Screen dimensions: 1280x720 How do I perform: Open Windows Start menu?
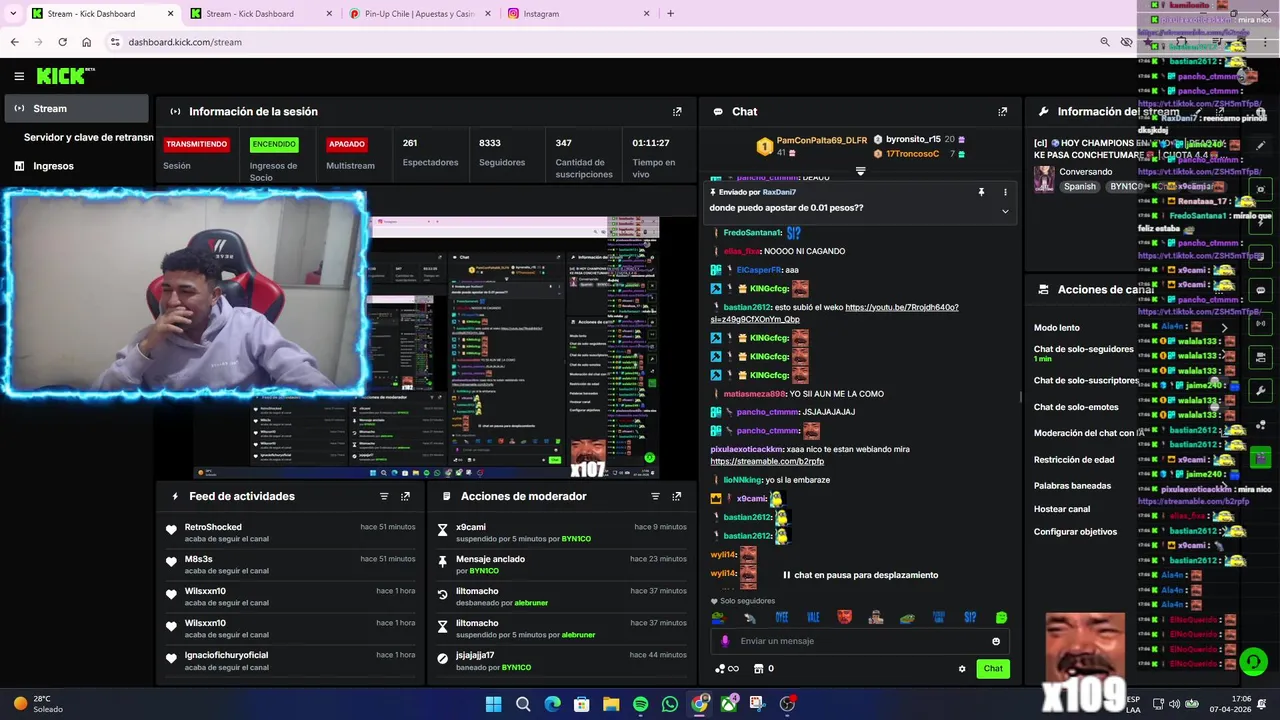[x=493, y=704]
